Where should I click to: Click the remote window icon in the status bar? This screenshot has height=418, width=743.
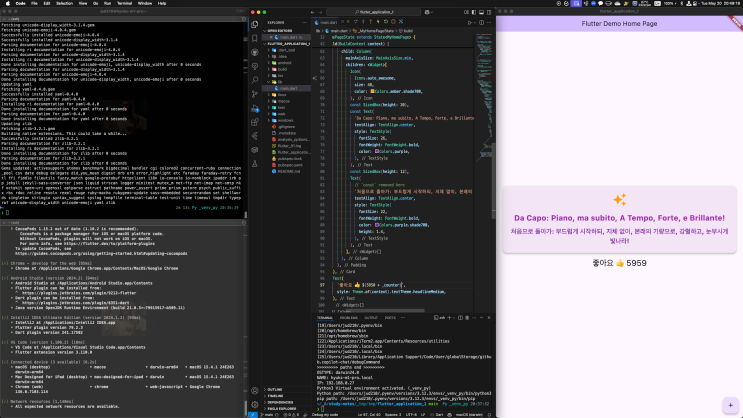click(x=253, y=415)
